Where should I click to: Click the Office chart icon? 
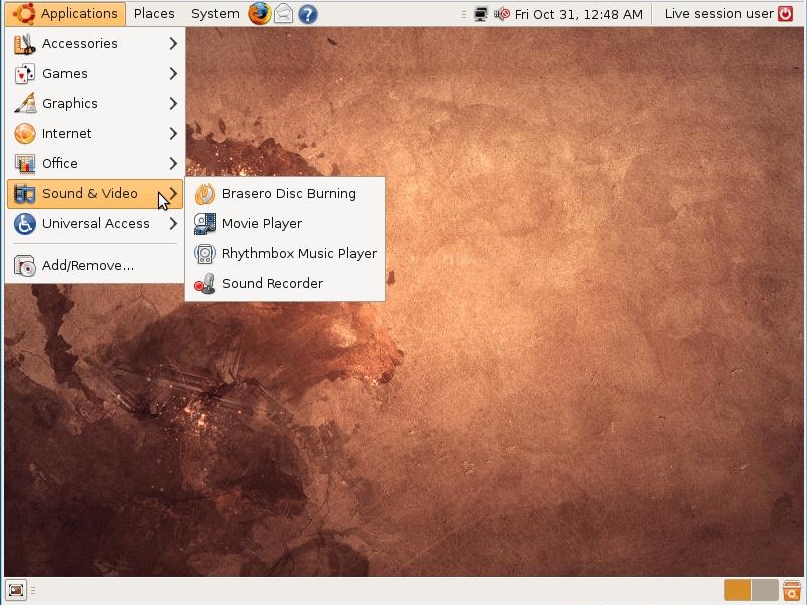(25, 164)
